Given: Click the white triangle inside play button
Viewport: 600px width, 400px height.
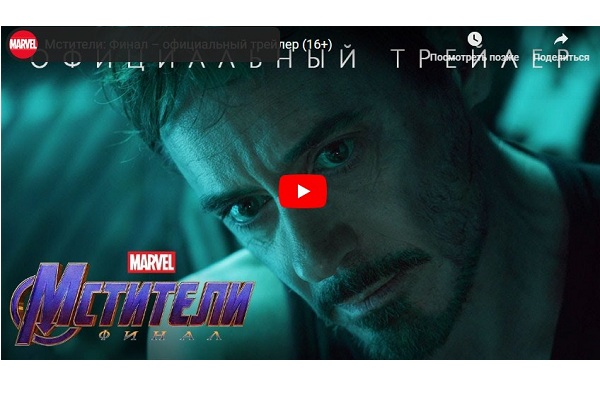Looking at the screenshot, I should [303, 191].
